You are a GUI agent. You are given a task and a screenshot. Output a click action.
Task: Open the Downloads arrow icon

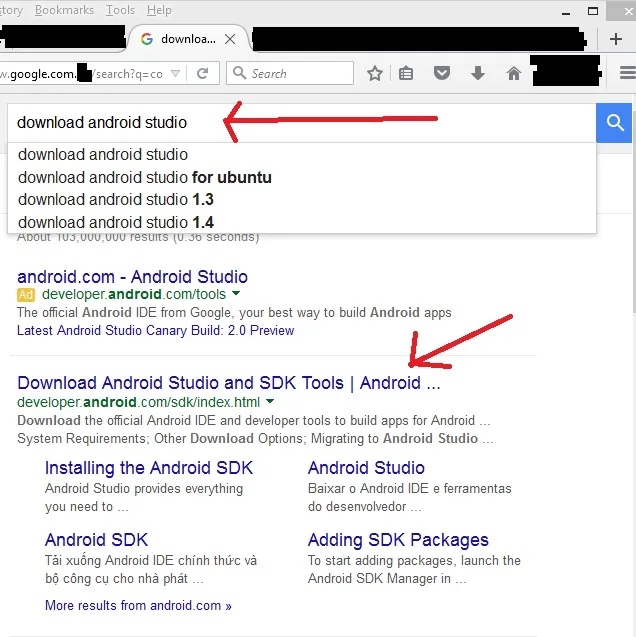478,74
